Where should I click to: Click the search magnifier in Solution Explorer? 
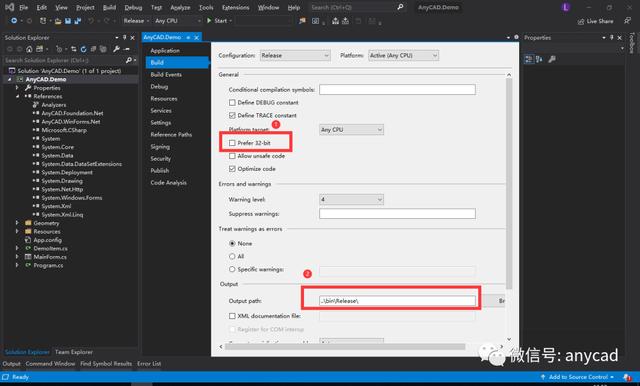click(129, 60)
